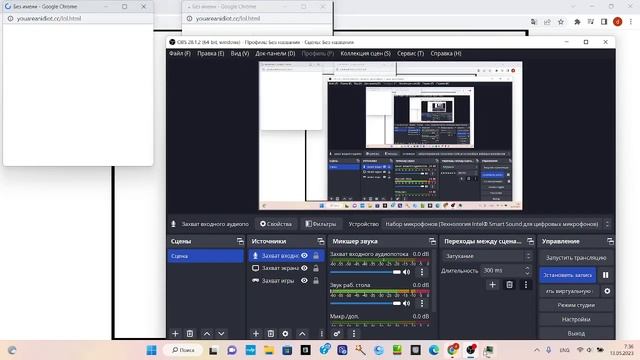The width and height of the screenshot is (640, 360).
Task: Open Док-панели (D) menu
Action: pos(275,53)
